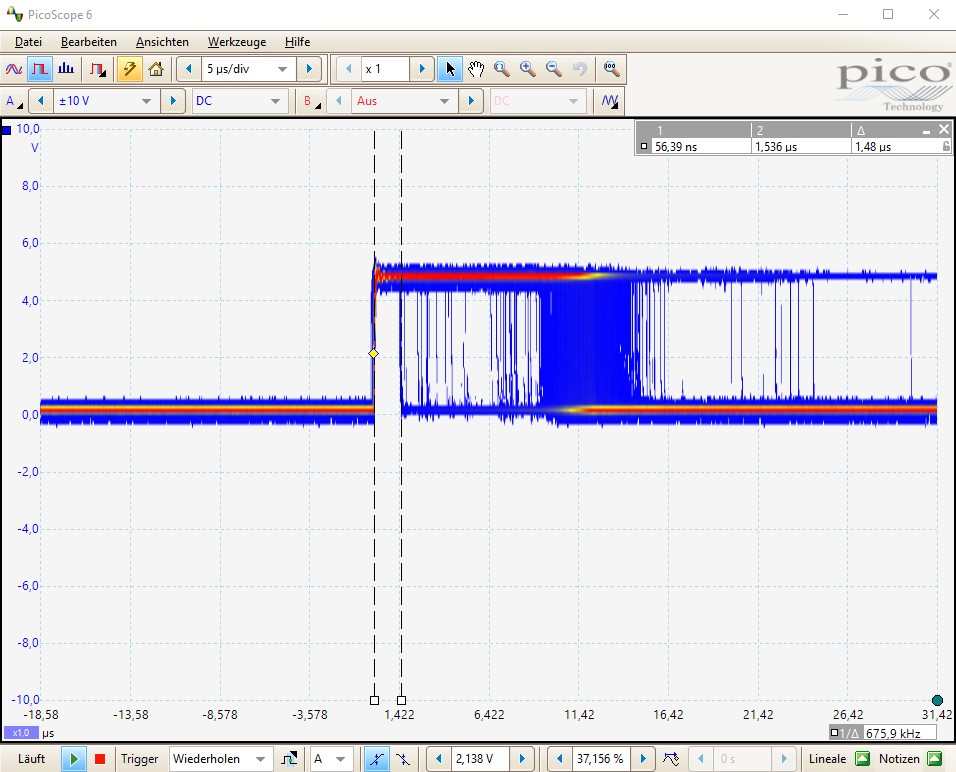Decrease pre-trigger 37,156 %
The image size is (956, 772).
(559, 759)
